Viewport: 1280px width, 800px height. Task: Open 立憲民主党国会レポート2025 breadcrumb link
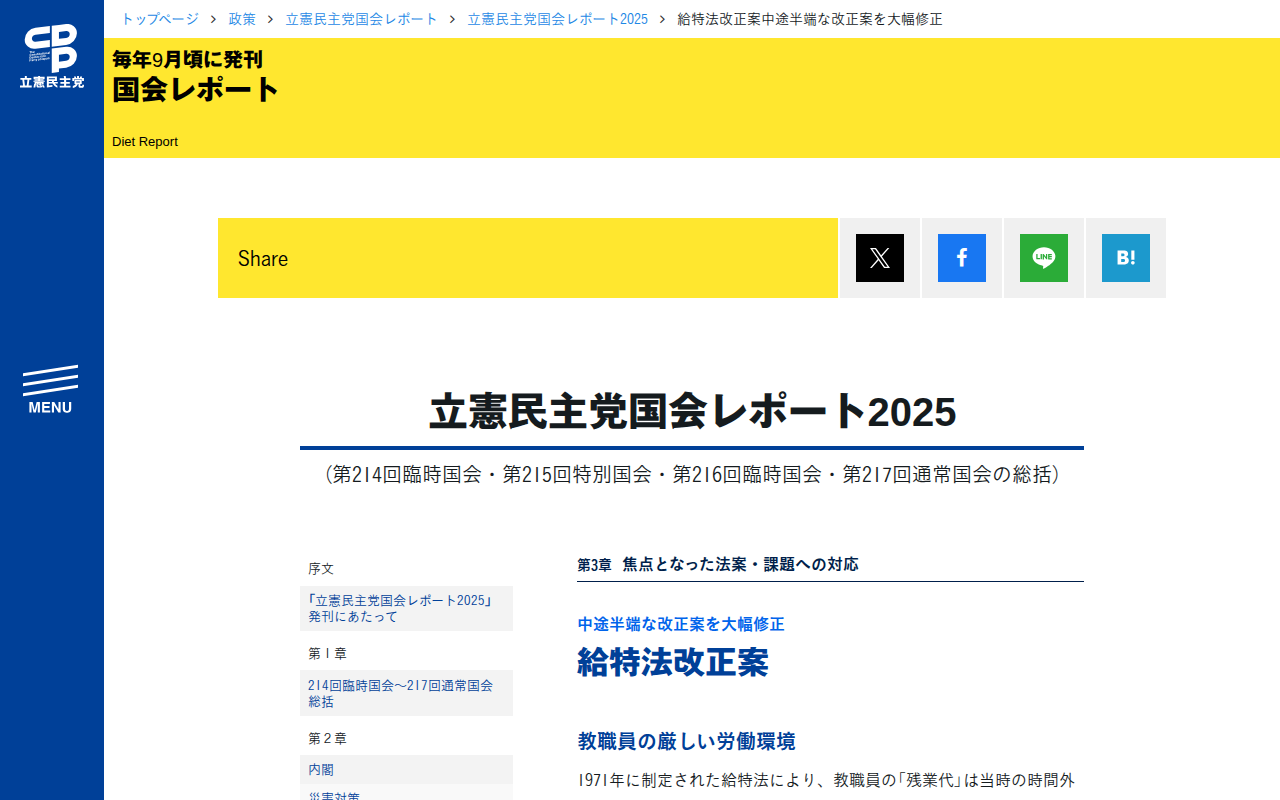click(x=558, y=19)
